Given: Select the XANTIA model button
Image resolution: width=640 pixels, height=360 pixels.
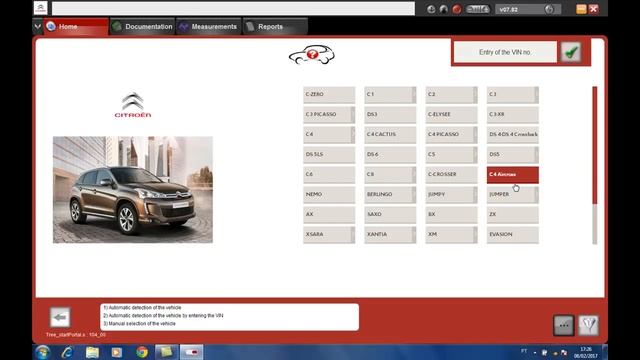Looking at the screenshot, I should pos(390,234).
